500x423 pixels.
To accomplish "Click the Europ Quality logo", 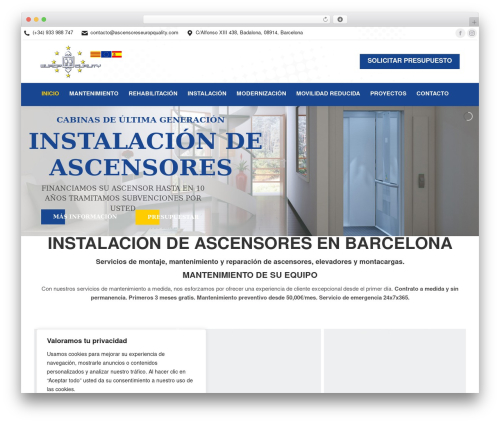I will (x=70, y=62).
